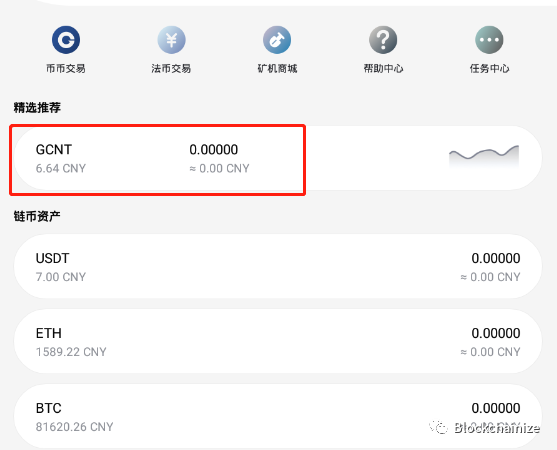The height and width of the screenshot is (450, 557).
Task: Open the 矿机商城 miner store icon
Action: (277, 39)
